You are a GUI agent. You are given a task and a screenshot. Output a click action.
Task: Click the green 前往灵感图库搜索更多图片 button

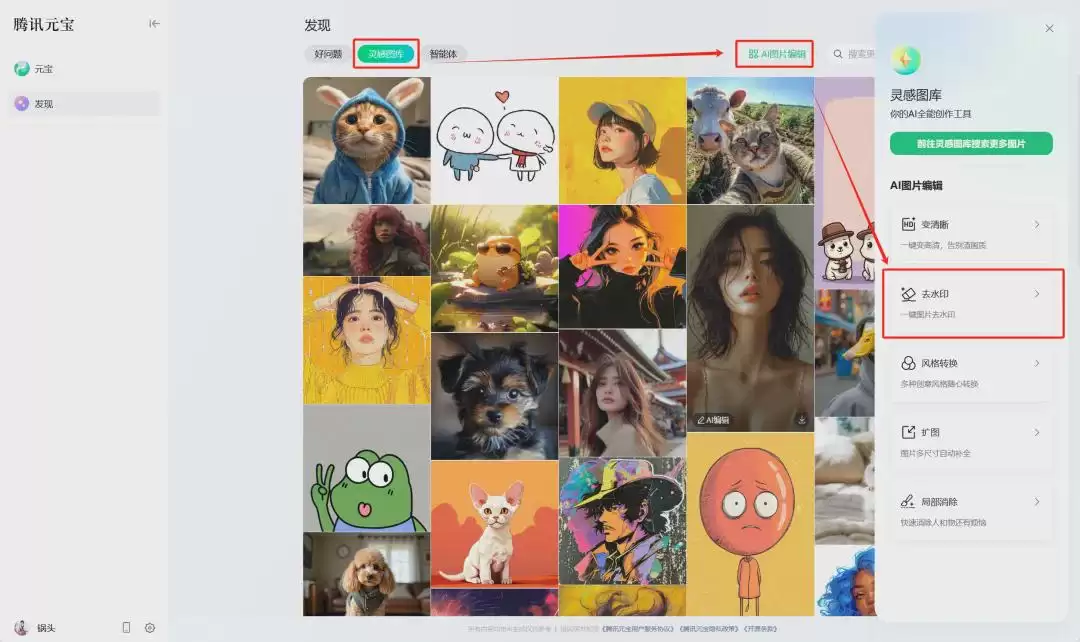971,143
